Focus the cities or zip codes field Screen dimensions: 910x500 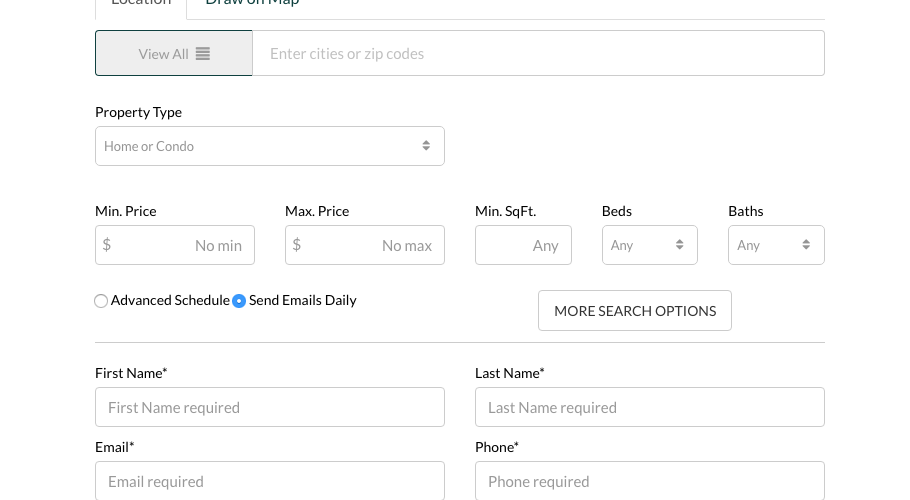[x=538, y=54]
